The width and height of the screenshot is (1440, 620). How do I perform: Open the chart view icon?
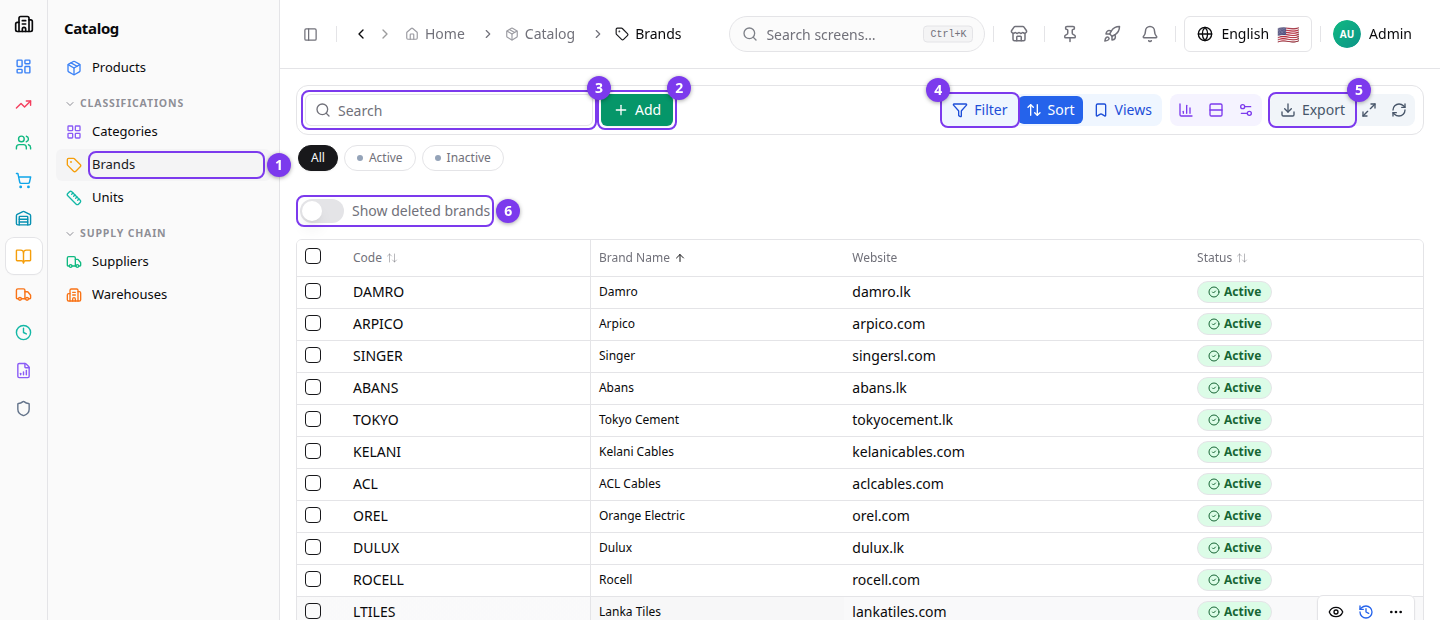coord(1186,110)
